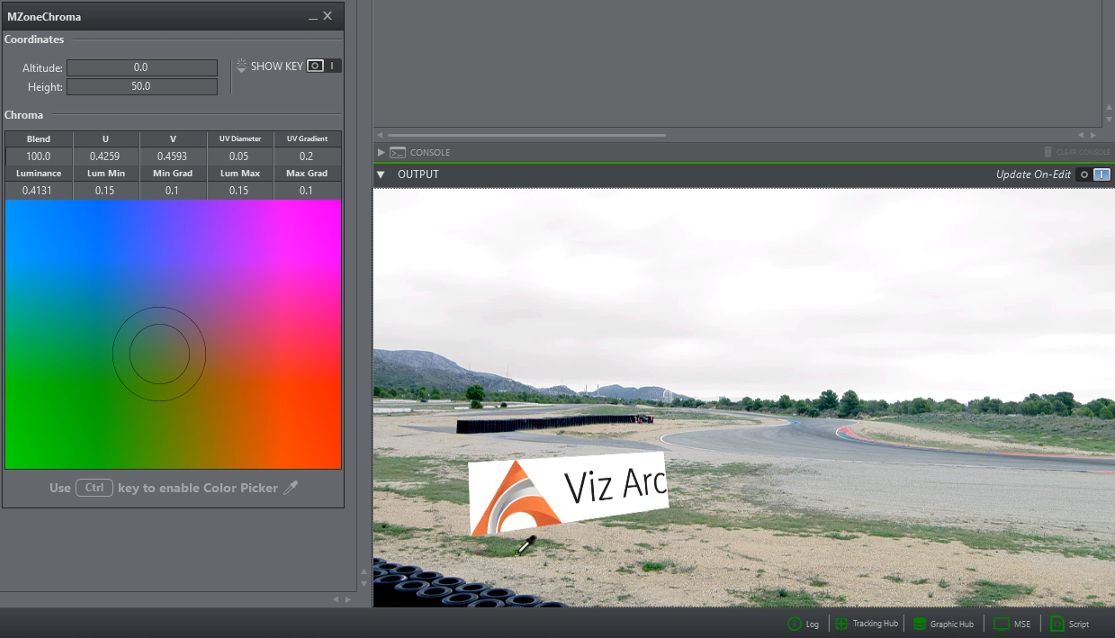
Task: Click the console terminal icon
Action: click(398, 153)
